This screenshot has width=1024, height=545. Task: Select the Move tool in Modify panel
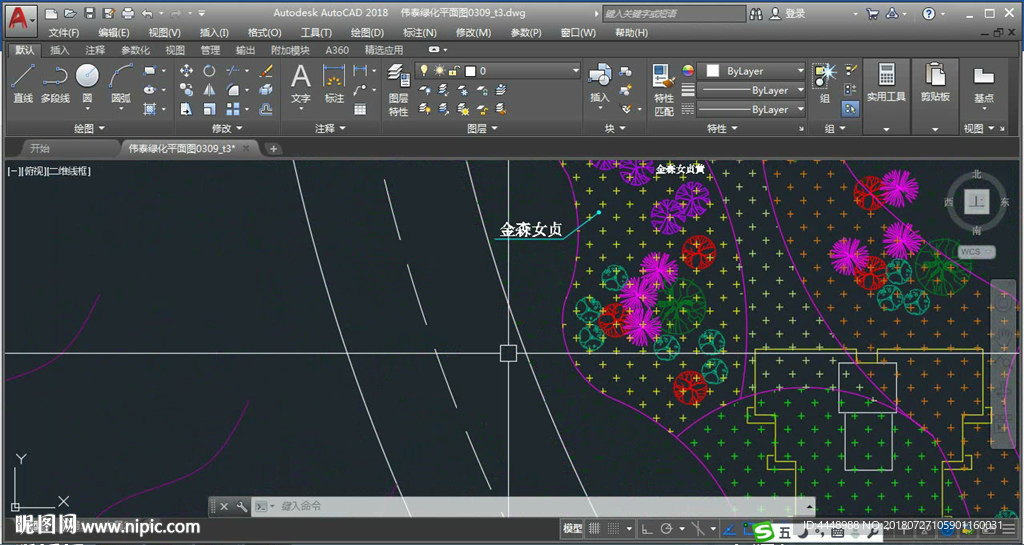coord(186,70)
